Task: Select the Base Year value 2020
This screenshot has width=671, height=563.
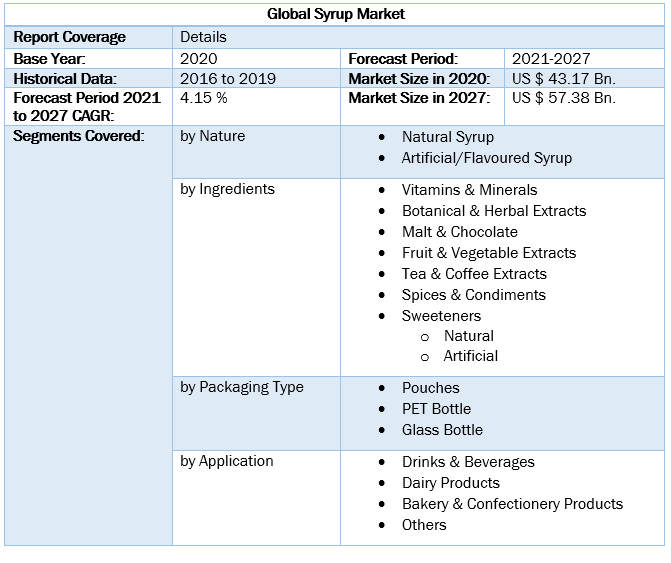Action: 199,59
